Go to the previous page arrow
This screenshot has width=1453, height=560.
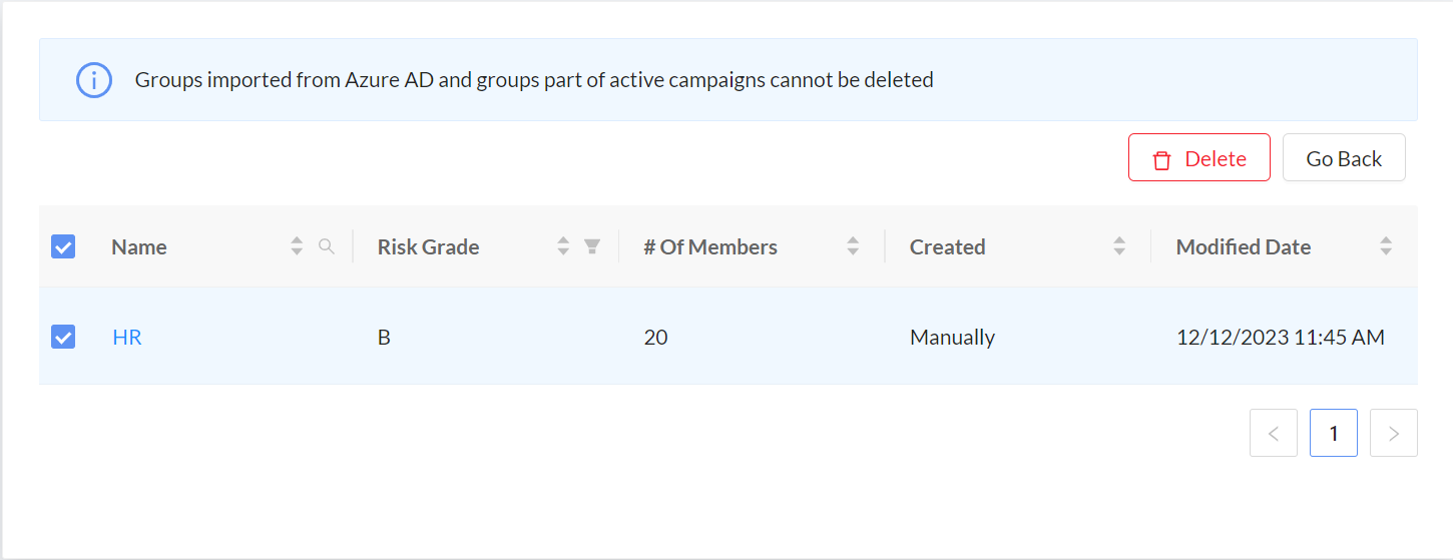point(1273,433)
